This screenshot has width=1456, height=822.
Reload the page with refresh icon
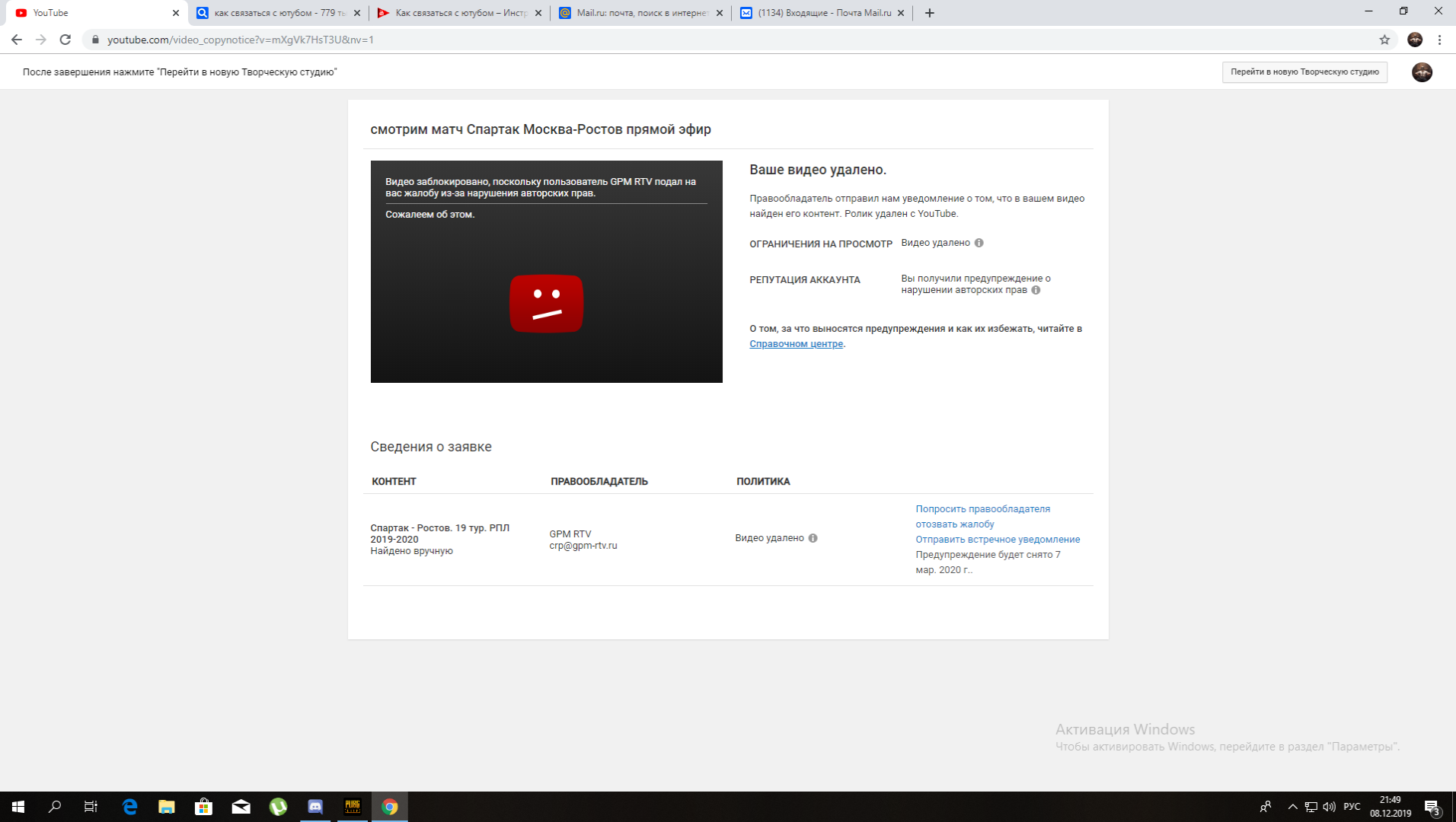click(65, 40)
